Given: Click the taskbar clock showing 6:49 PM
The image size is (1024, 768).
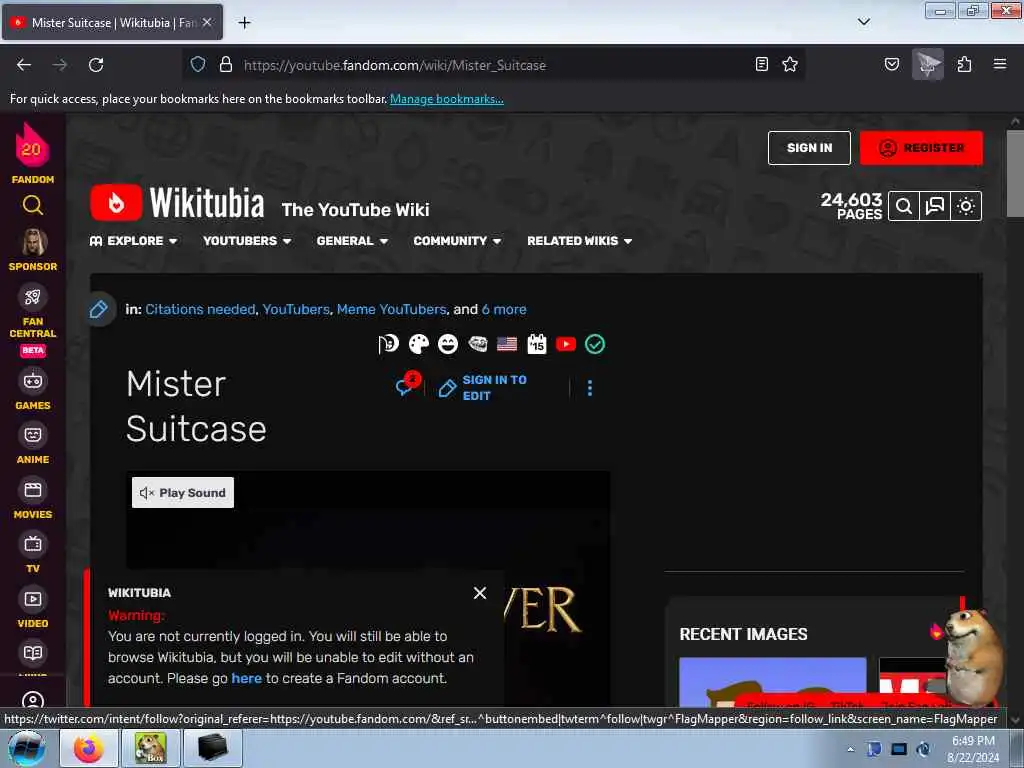Looking at the screenshot, I should click(973, 749).
